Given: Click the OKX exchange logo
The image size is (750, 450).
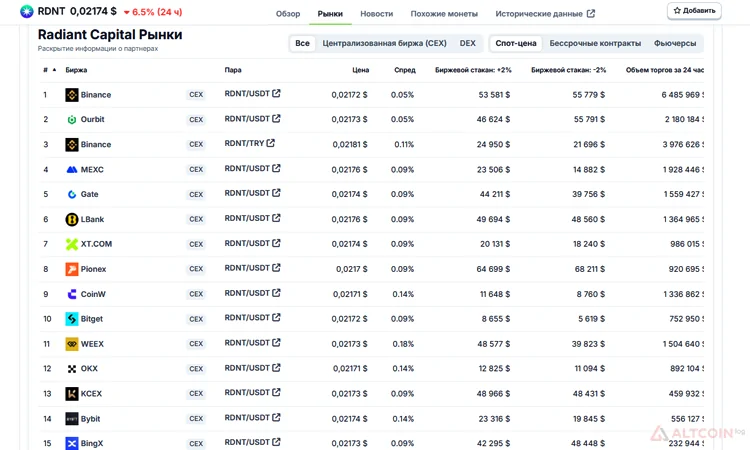Looking at the screenshot, I should coord(72,369).
